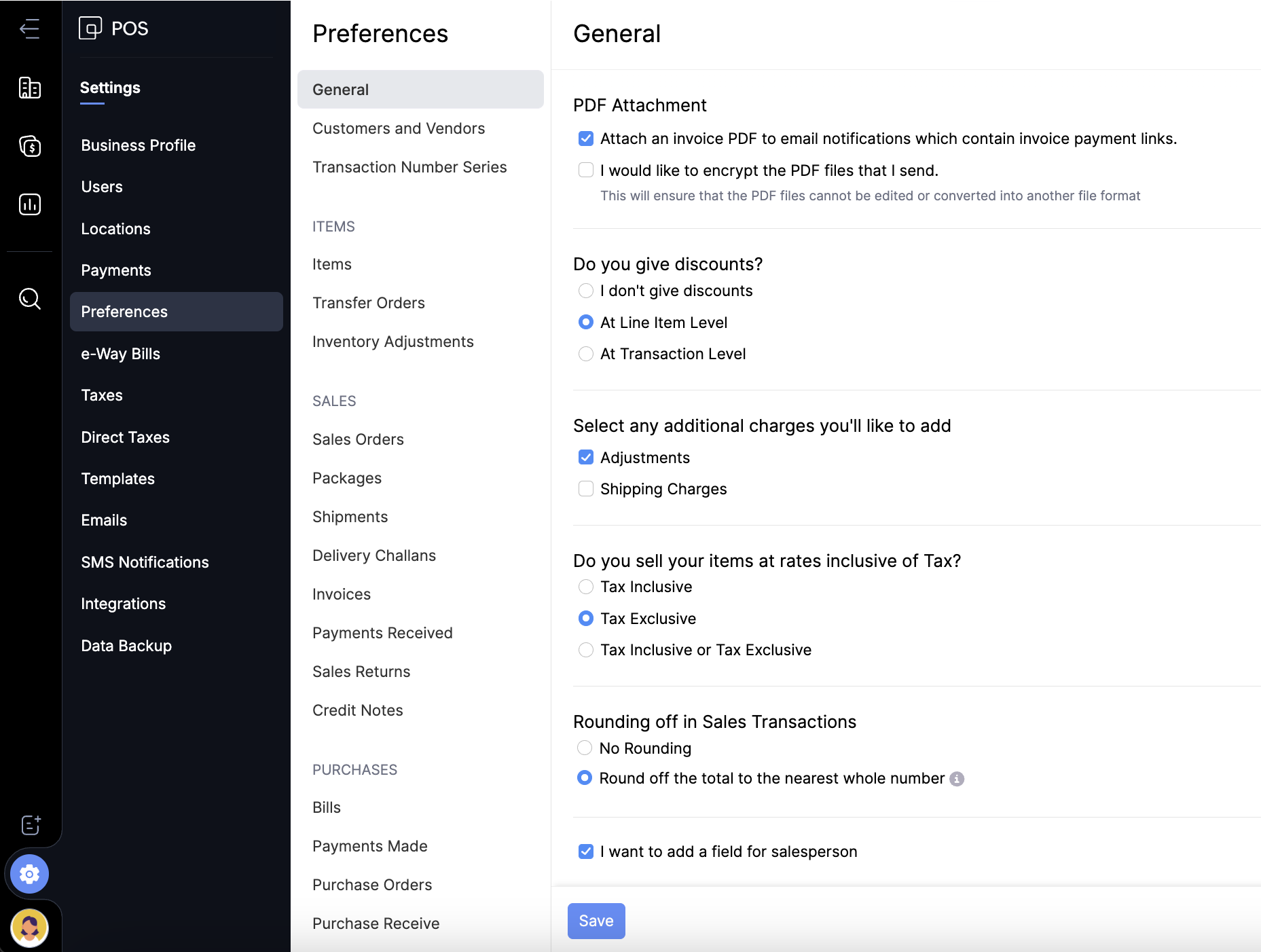Screen dimensions: 1261x952
Task: Click the info icon beside rounding option
Action: point(957,779)
